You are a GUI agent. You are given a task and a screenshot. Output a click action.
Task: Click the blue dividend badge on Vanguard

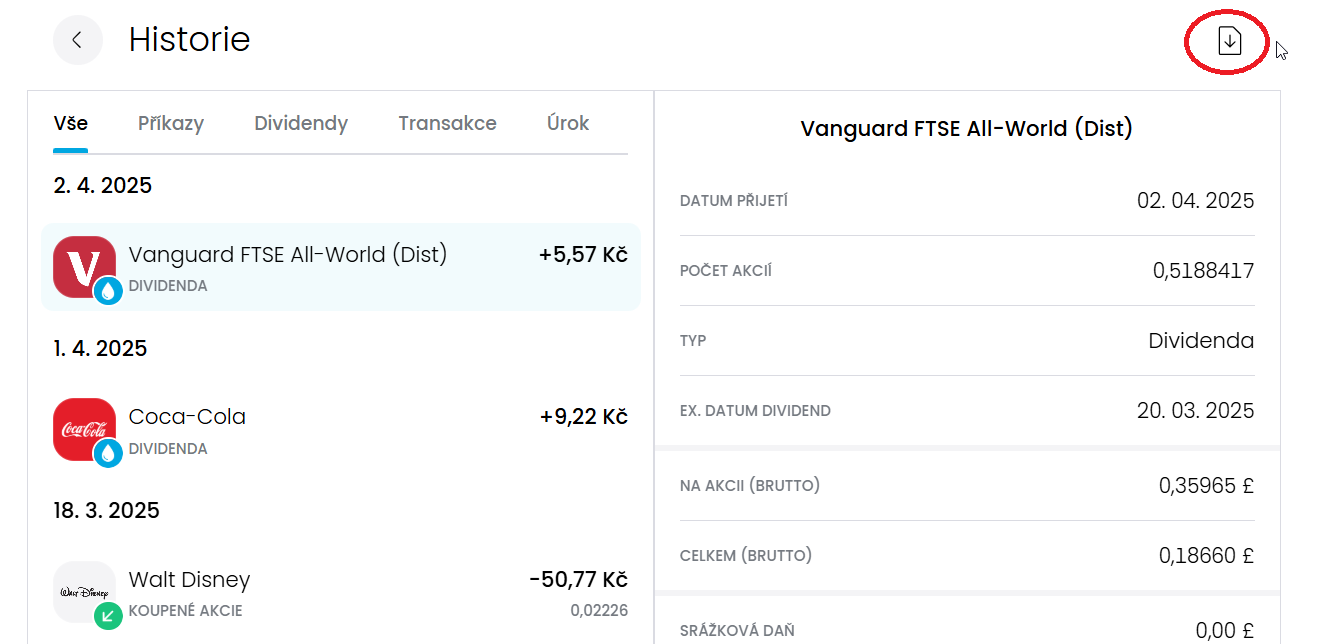point(108,291)
